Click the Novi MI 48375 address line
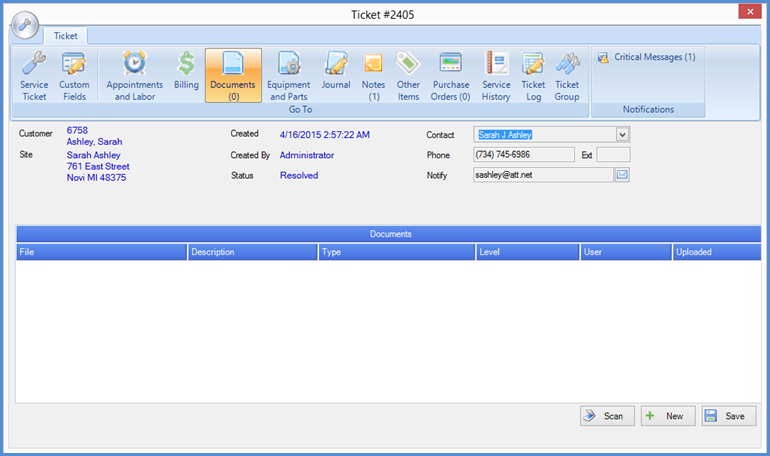770x456 pixels. pos(96,178)
